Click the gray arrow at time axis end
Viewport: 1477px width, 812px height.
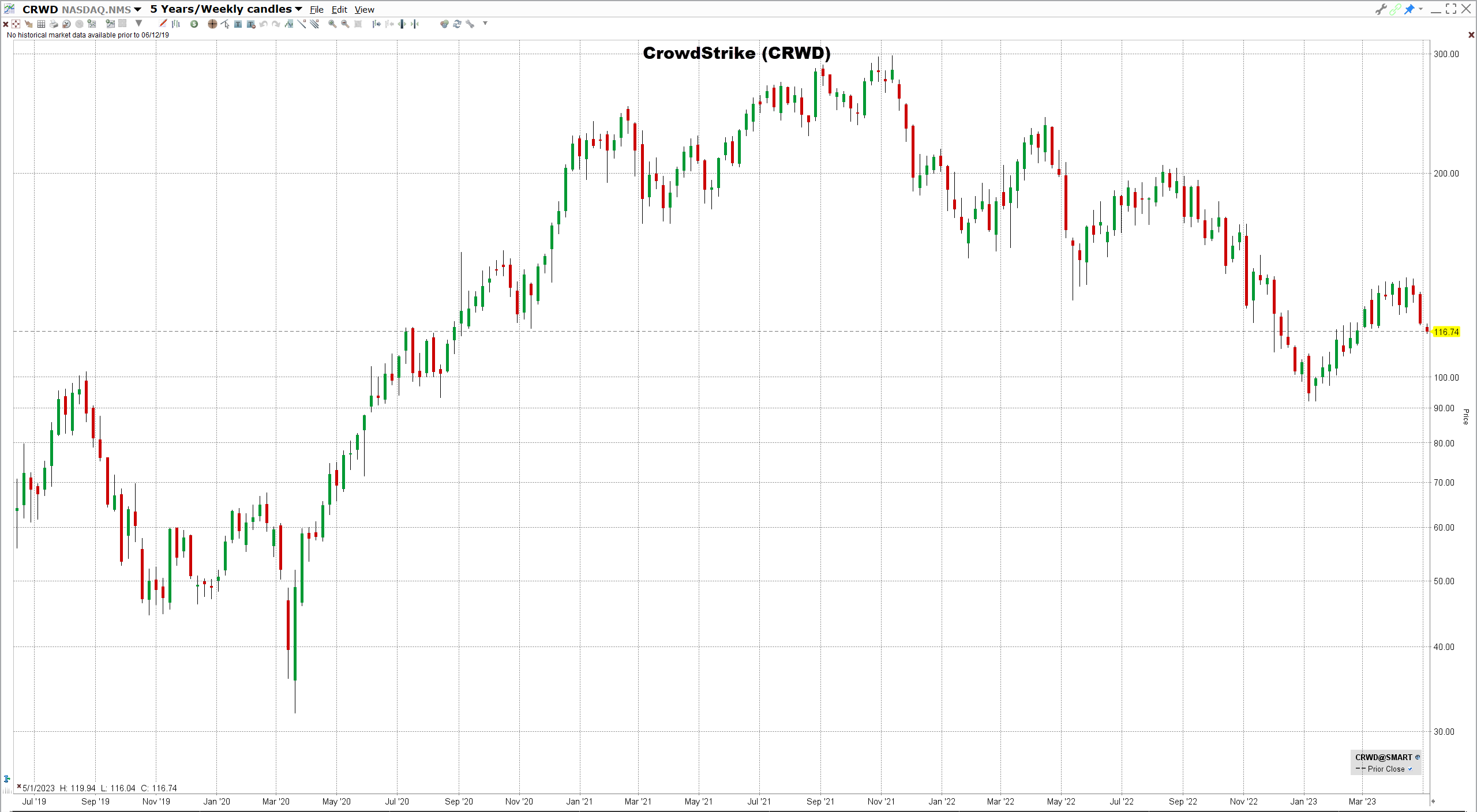pyautogui.click(x=1433, y=801)
